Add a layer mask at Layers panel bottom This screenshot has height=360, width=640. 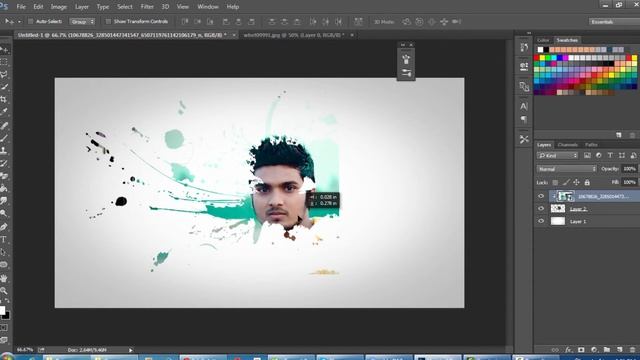pos(581,350)
